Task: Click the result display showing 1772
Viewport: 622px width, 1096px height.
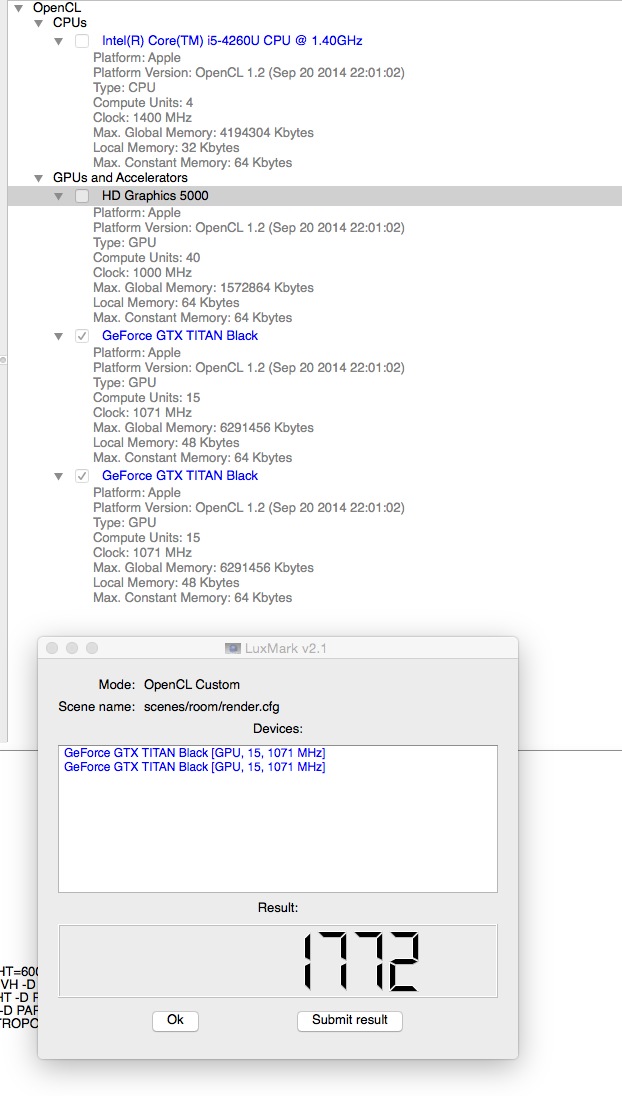Action: point(278,961)
